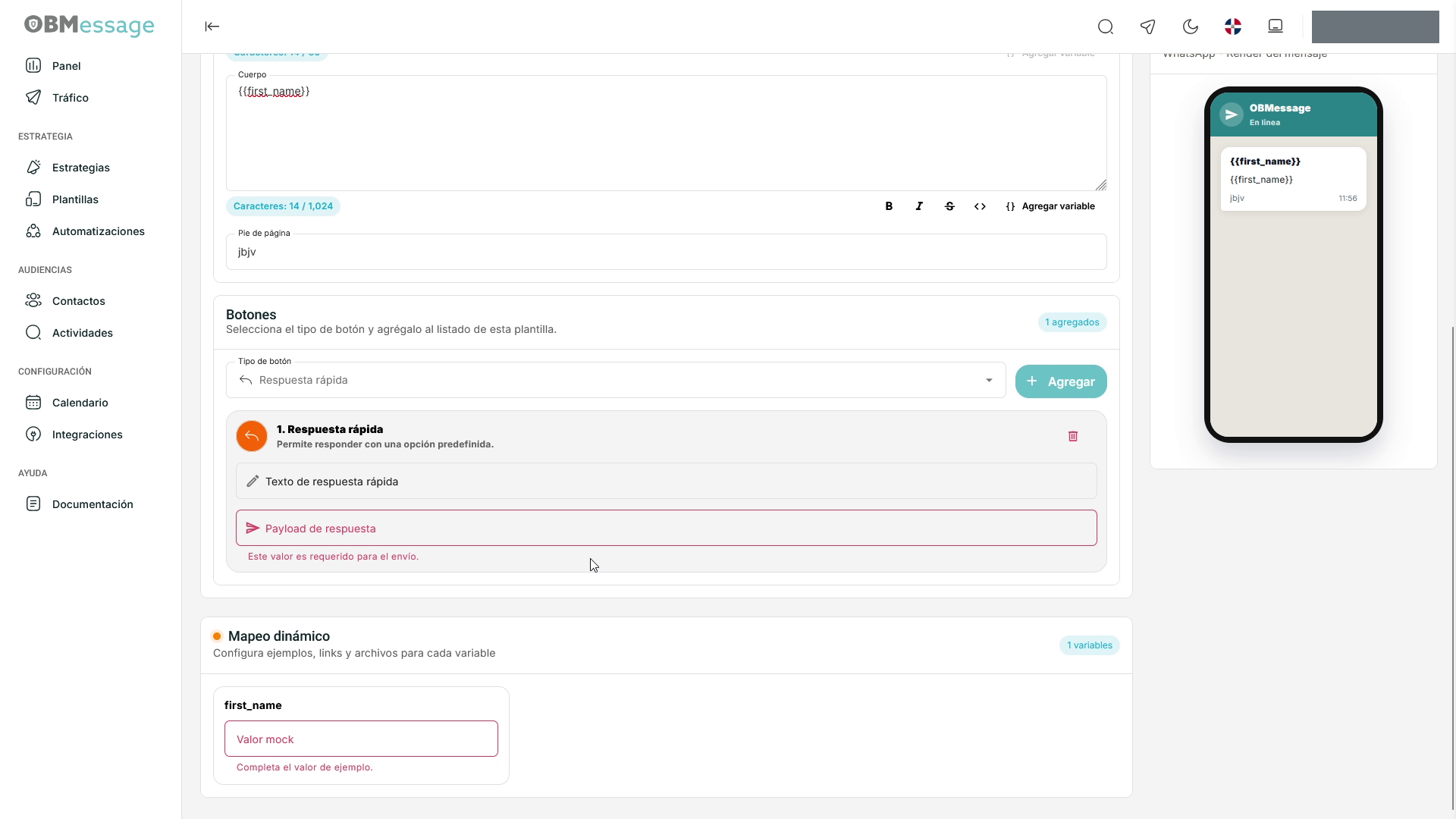This screenshot has height=819, width=1456.
Task: Change language via the flag icon
Action: (x=1233, y=27)
